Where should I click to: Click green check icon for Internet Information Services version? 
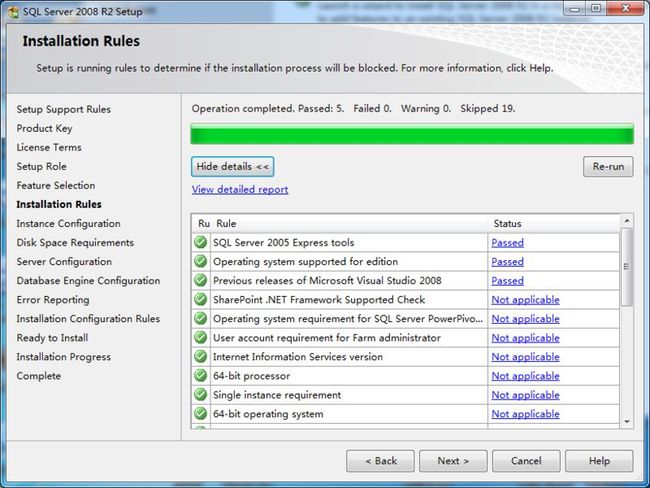[201, 357]
